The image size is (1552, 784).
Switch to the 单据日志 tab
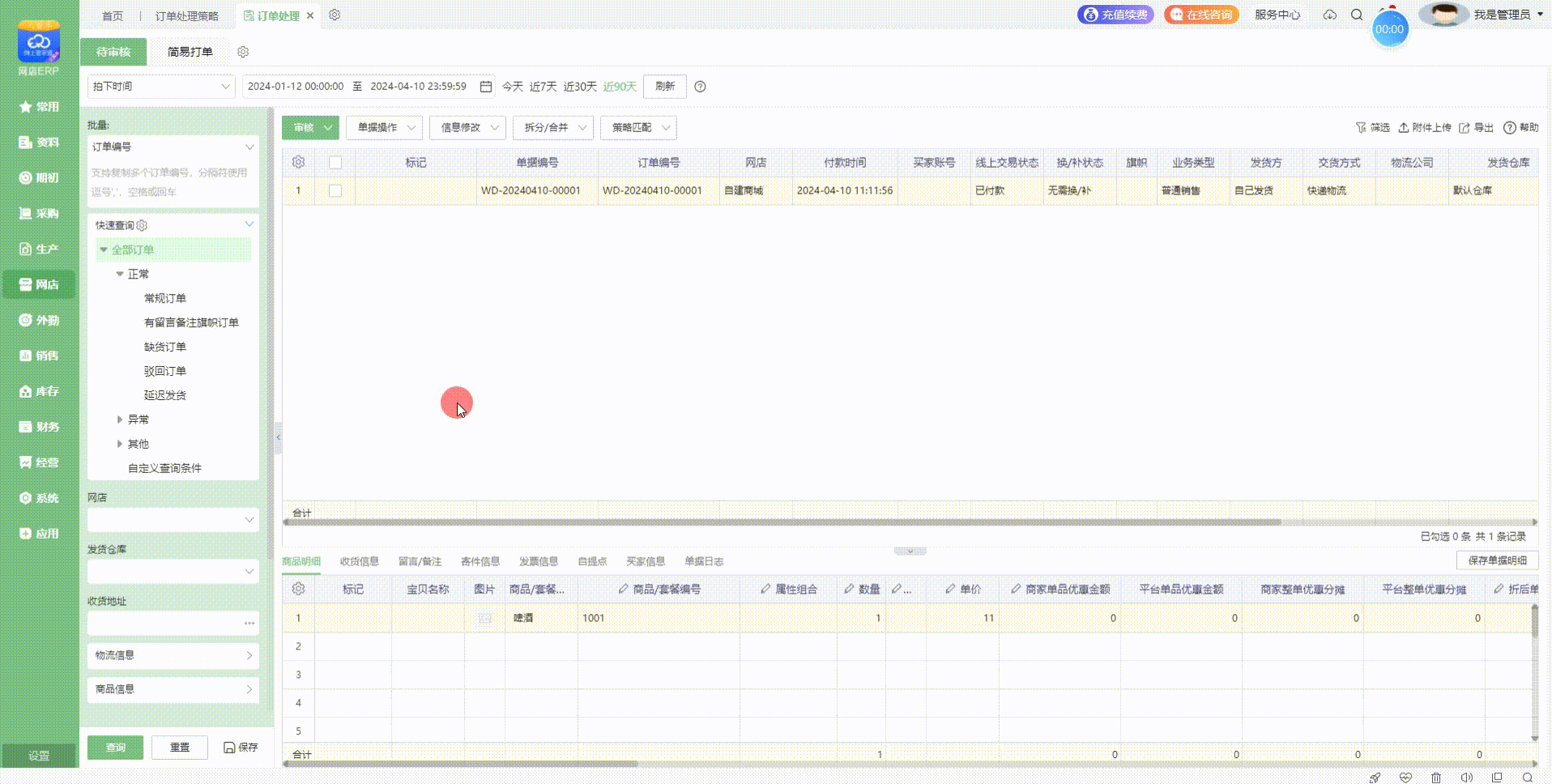(x=704, y=561)
